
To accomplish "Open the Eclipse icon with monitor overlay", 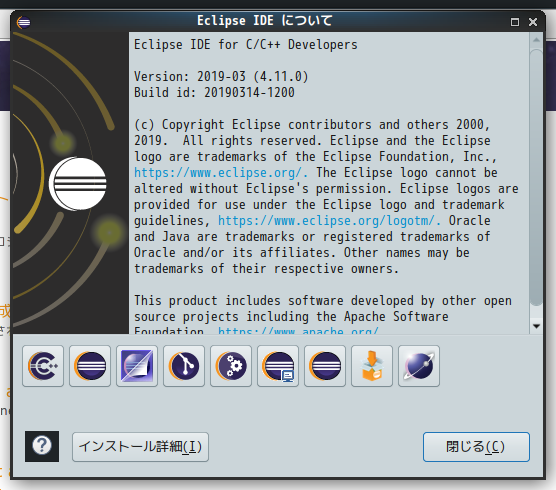I will click(278, 366).
